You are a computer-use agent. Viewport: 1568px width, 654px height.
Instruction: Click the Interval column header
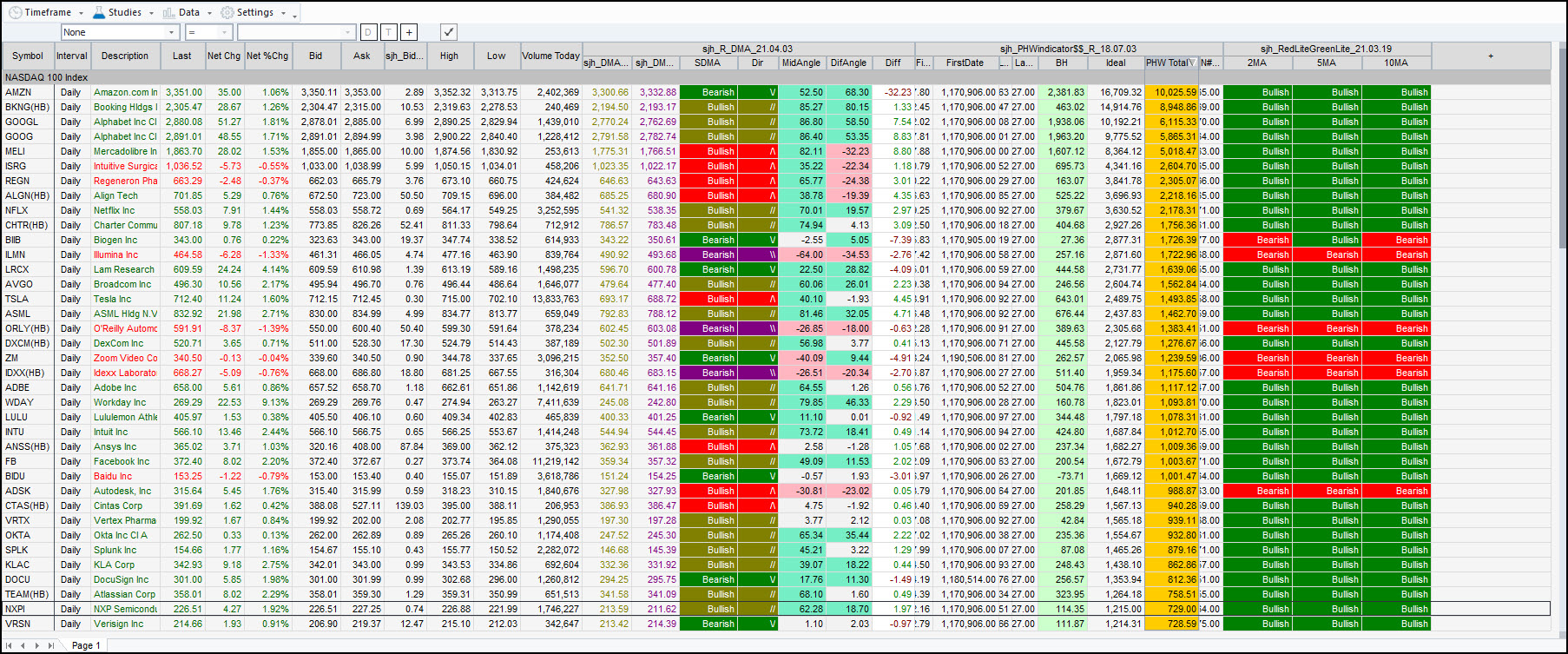click(x=72, y=56)
